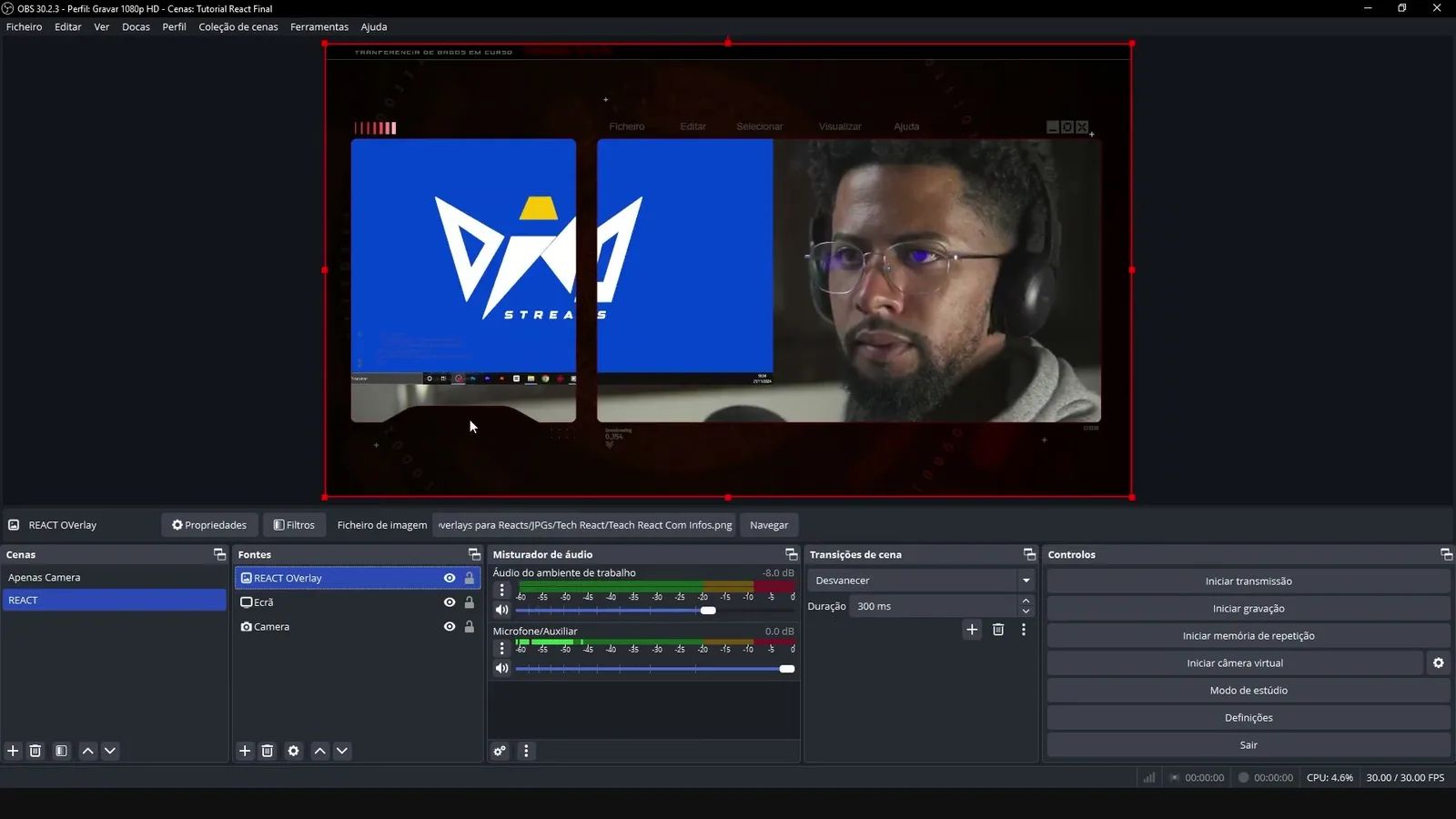Open options dots for Áudio do ambiente de trabalho

tap(501, 591)
